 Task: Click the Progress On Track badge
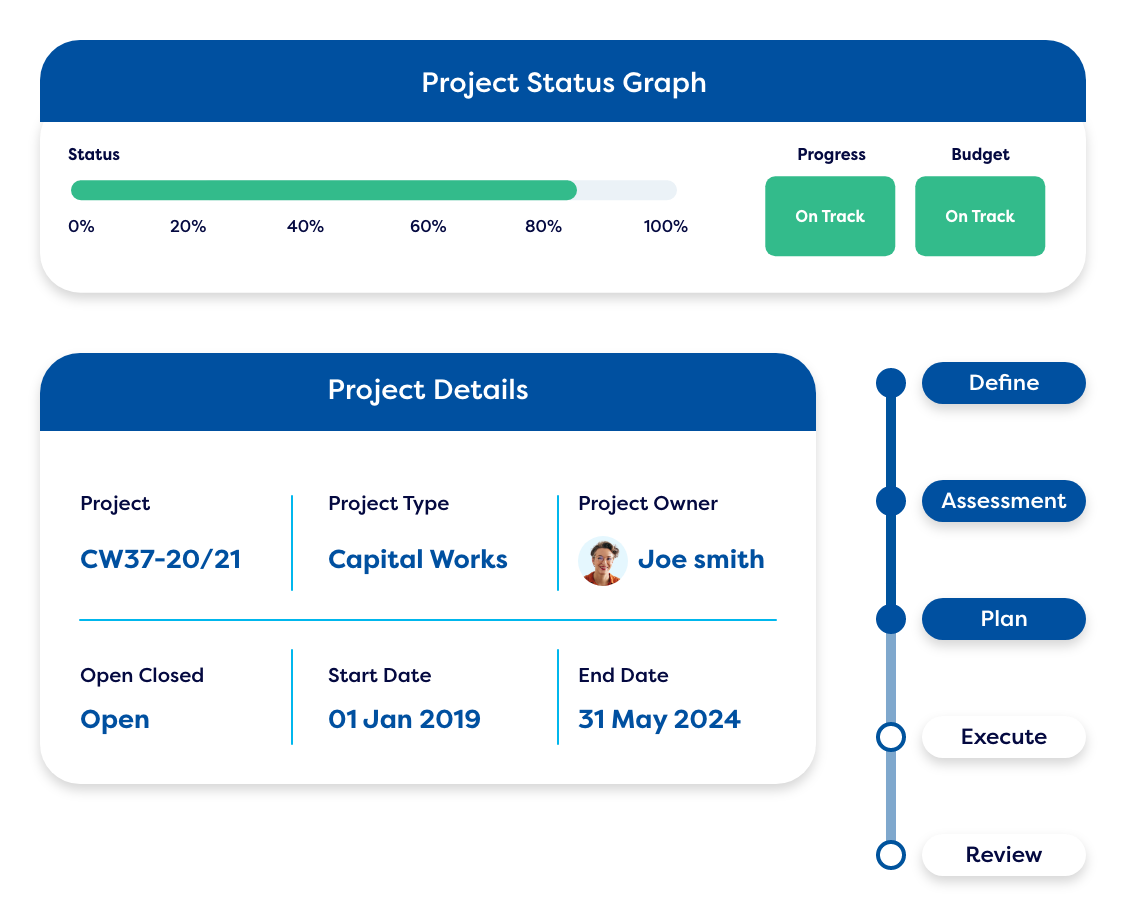(830, 216)
